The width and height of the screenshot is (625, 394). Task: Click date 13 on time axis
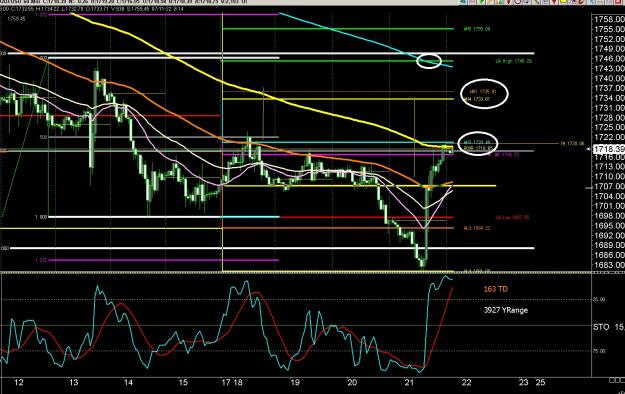73,382
